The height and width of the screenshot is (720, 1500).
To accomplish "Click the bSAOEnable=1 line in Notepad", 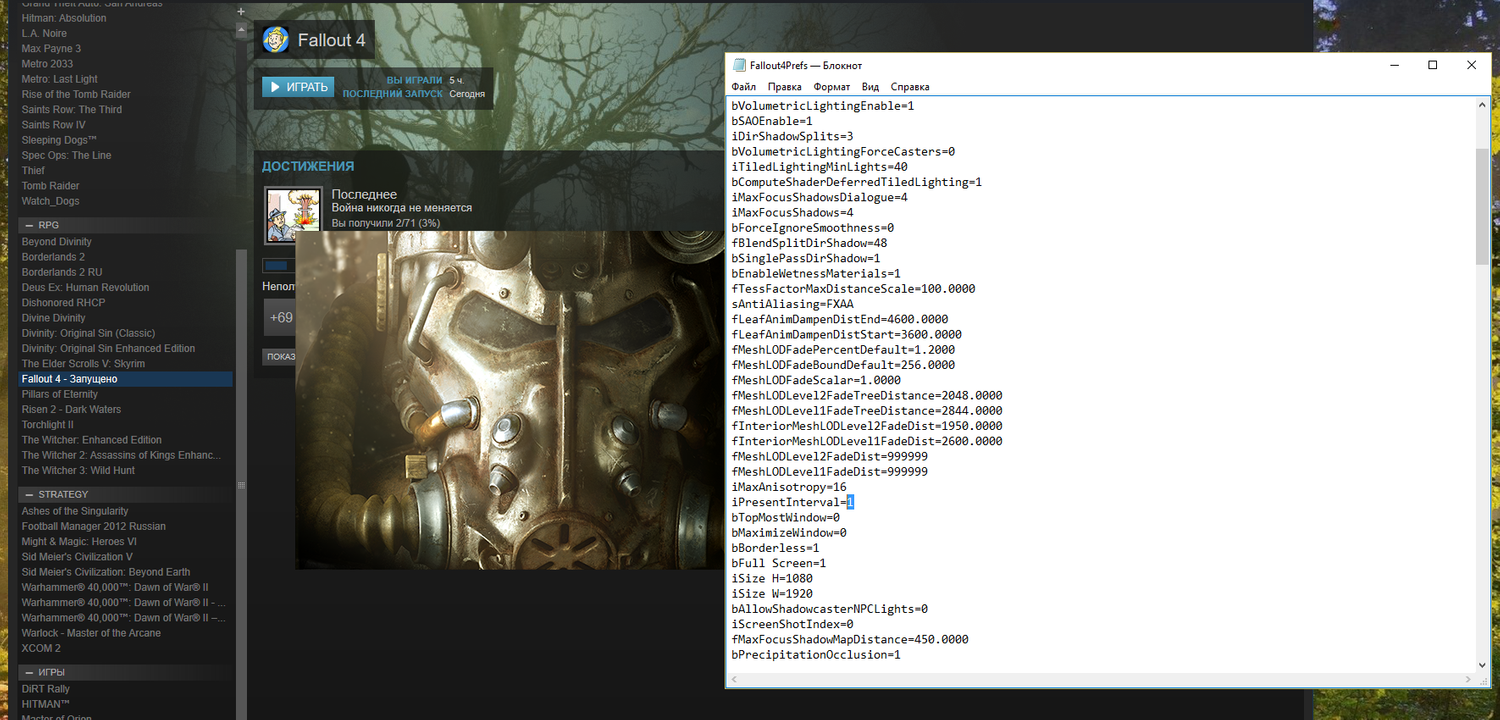I will (772, 121).
